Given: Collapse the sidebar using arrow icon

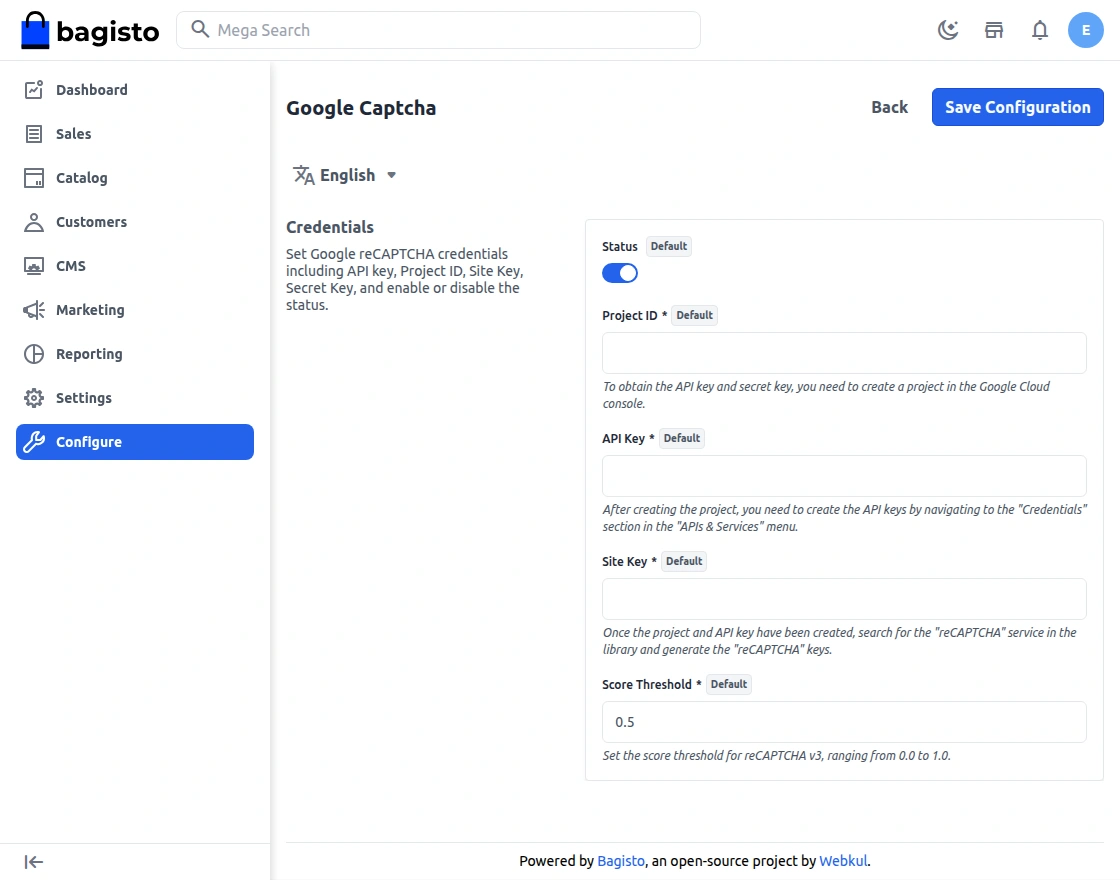Looking at the screenshot, I should tap(34, 862).
